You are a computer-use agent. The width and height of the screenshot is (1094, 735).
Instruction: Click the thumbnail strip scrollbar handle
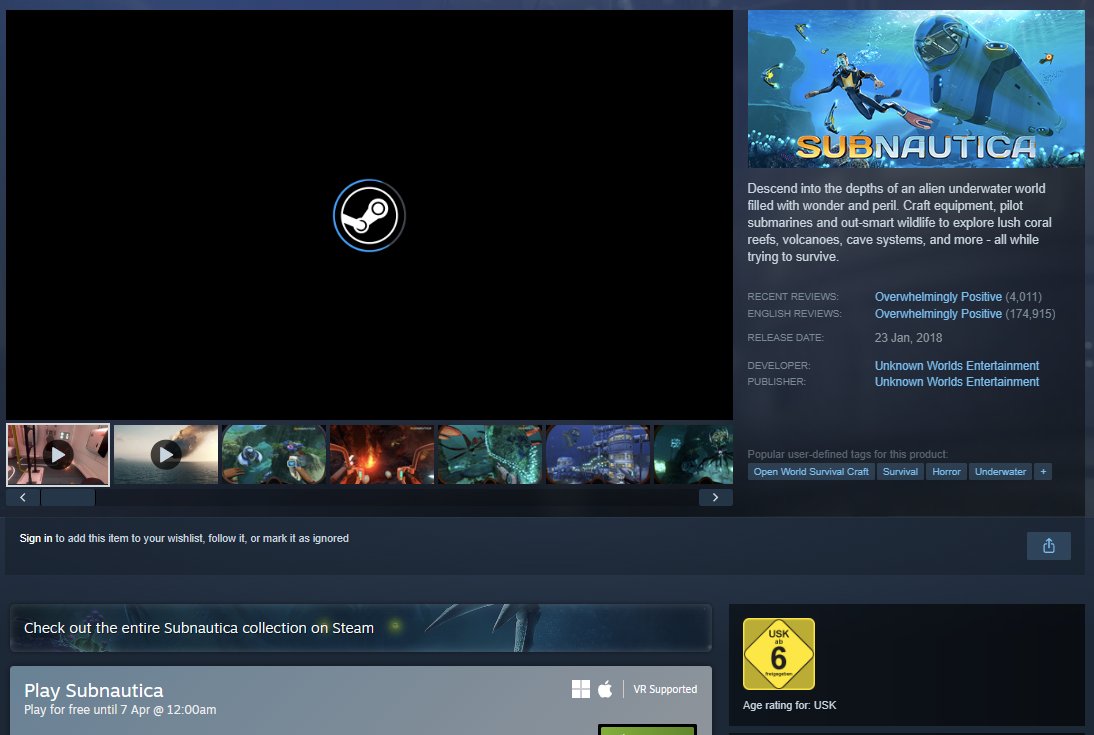(x=68, y=498)
